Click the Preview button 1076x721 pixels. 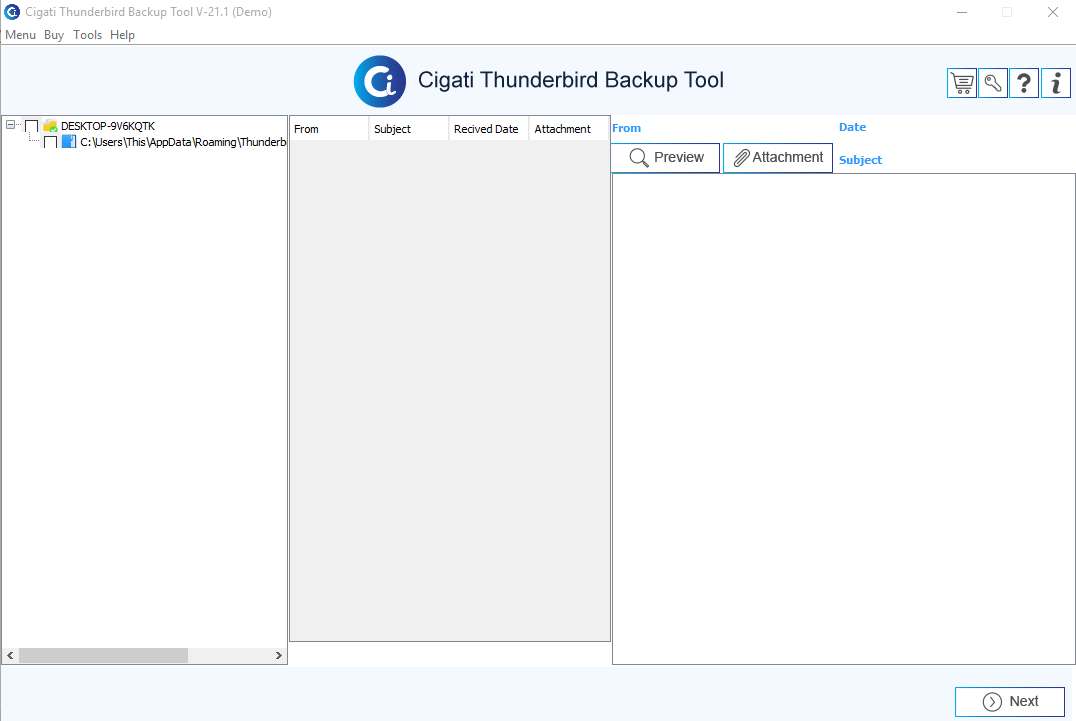pyautogui.click(x=666, y=158)
